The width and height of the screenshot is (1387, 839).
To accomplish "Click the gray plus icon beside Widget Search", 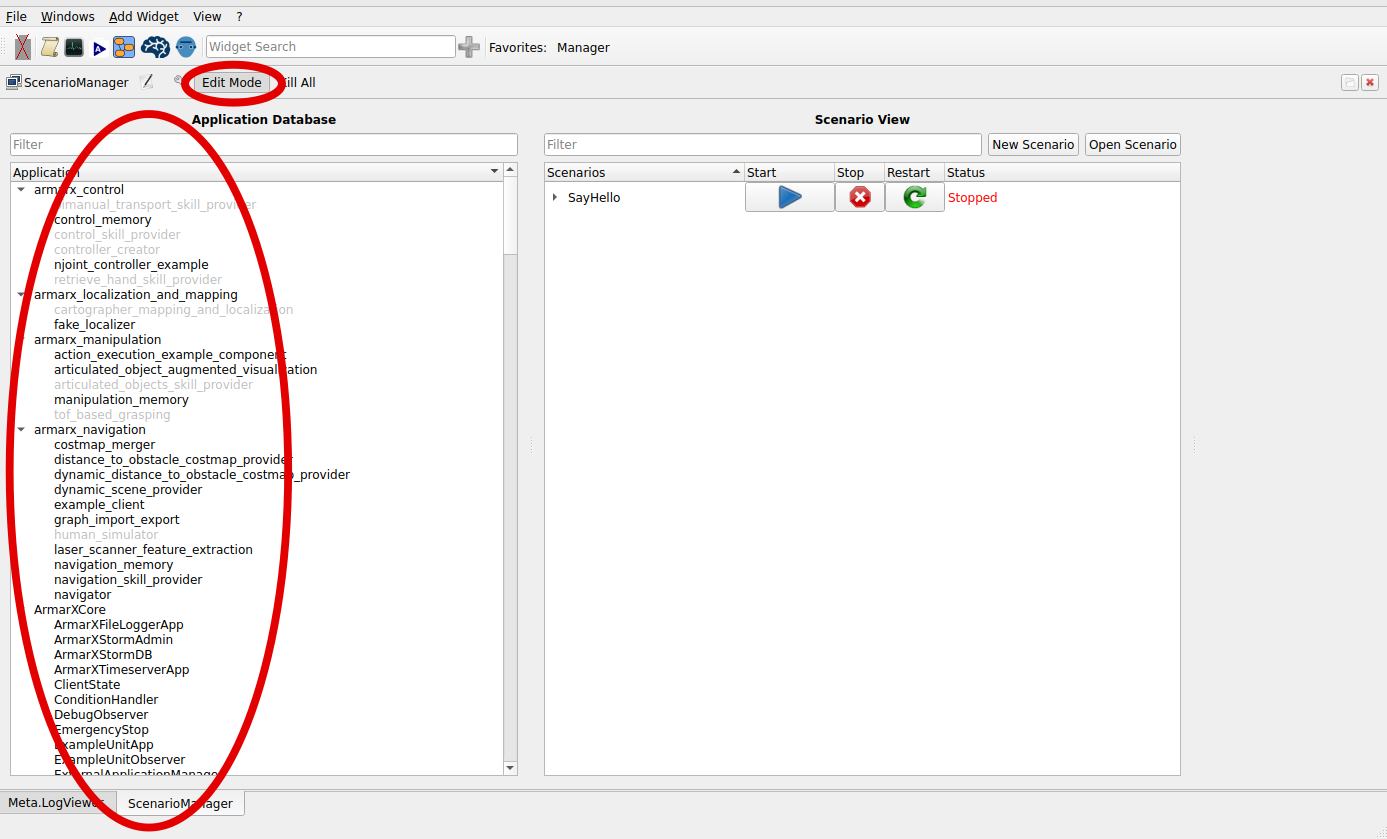I will click(469, 47).
